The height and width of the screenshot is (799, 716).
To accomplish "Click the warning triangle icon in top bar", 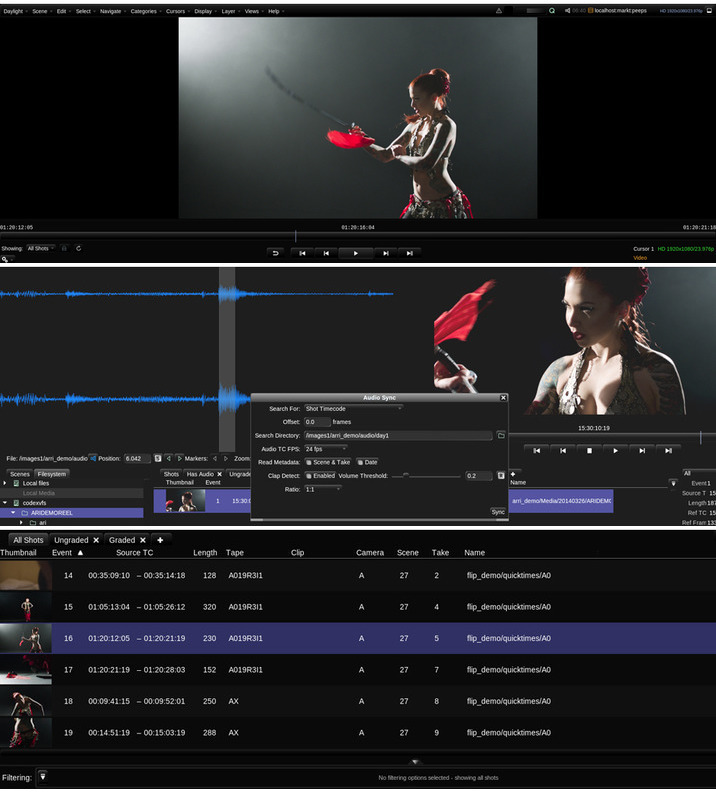I will tap(499, 10).
